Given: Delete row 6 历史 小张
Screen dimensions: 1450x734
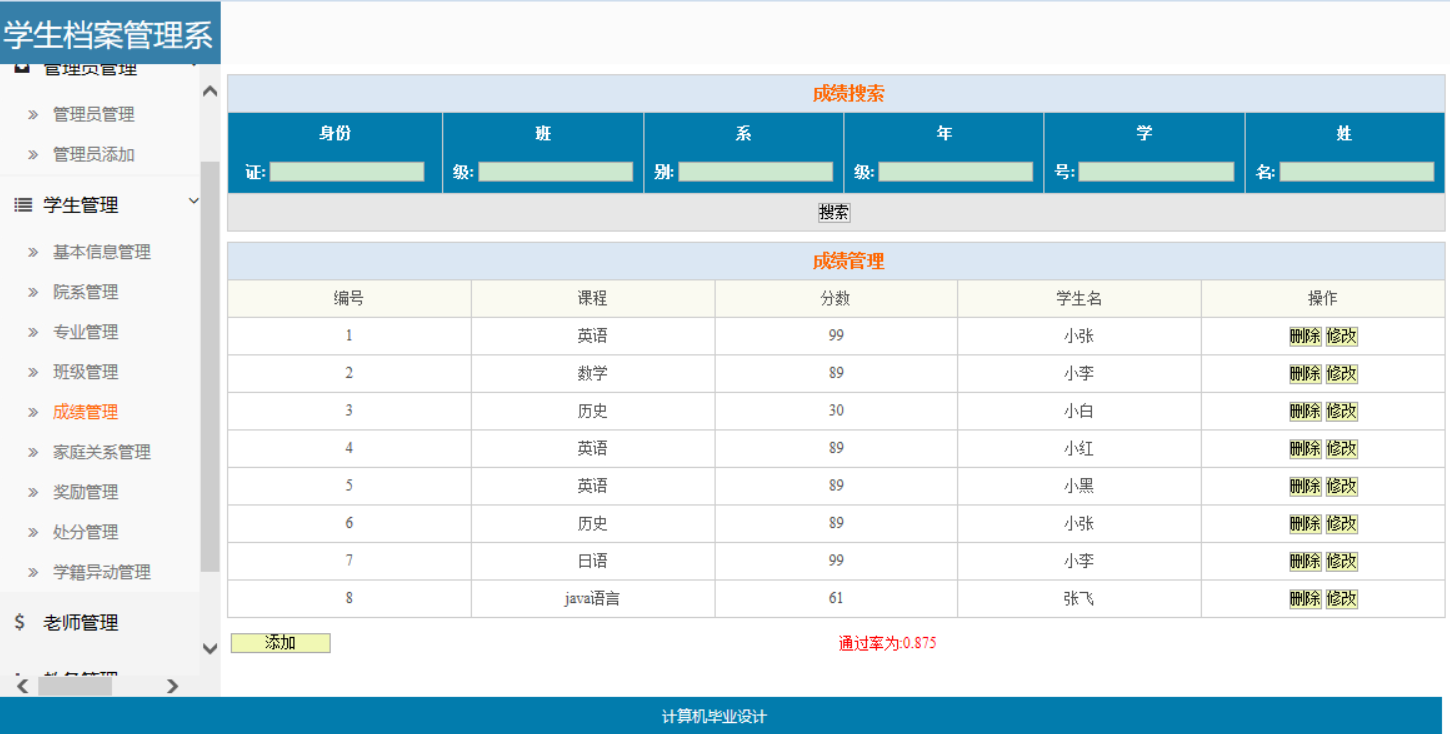Looking at the screenshot, I should coord(1305,524).
